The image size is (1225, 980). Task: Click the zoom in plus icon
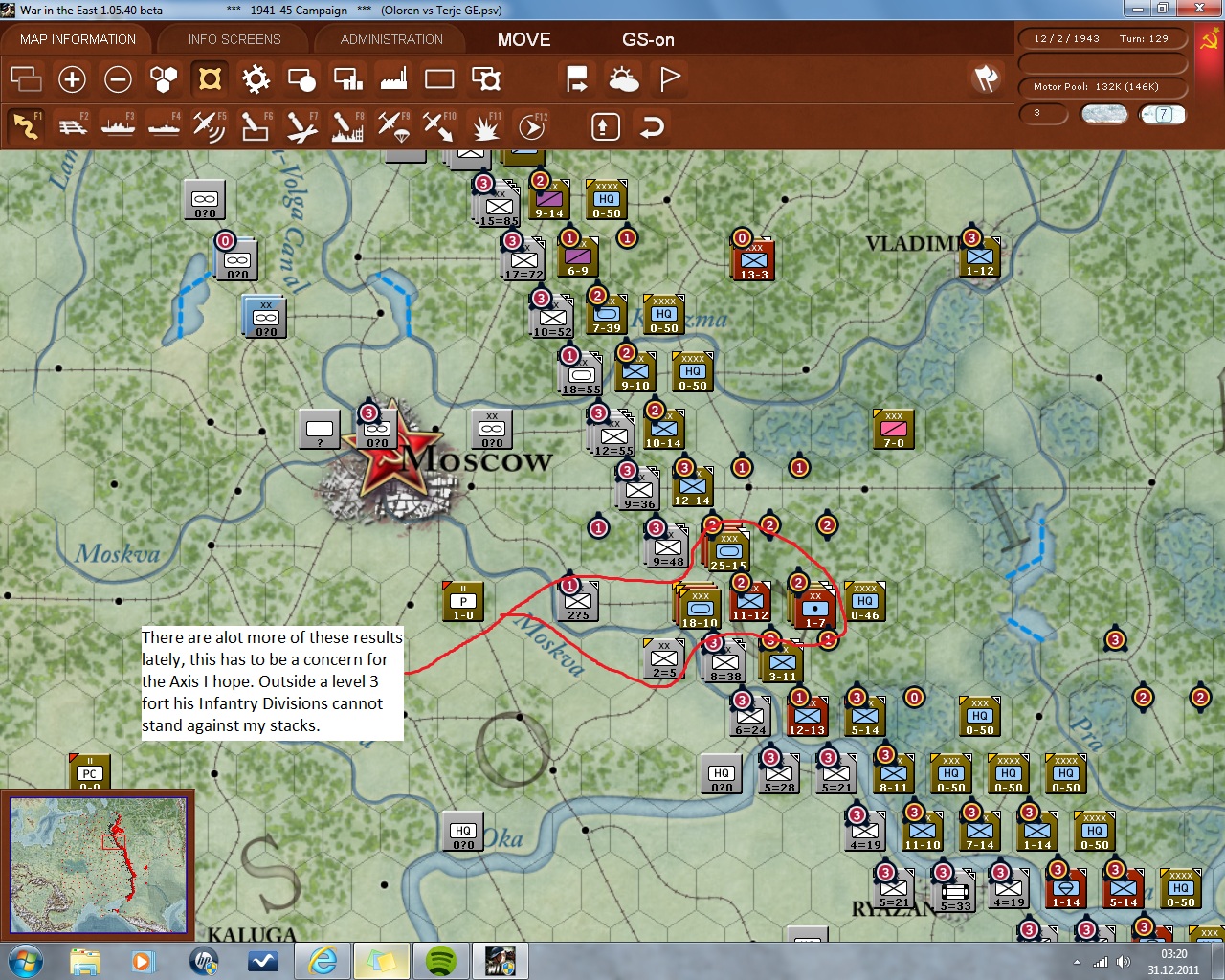72,78
